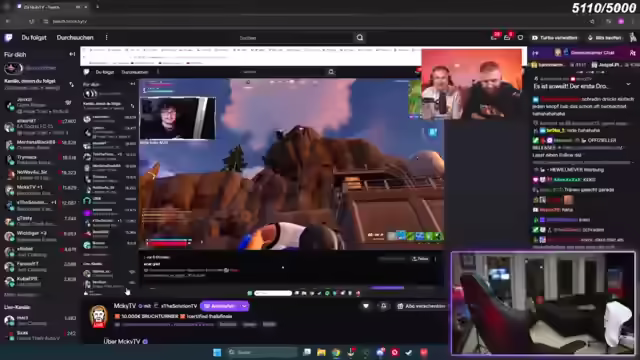Collapse the chat panel arrow icon
This screenshot has width=640, height=360.
[536, 53]
